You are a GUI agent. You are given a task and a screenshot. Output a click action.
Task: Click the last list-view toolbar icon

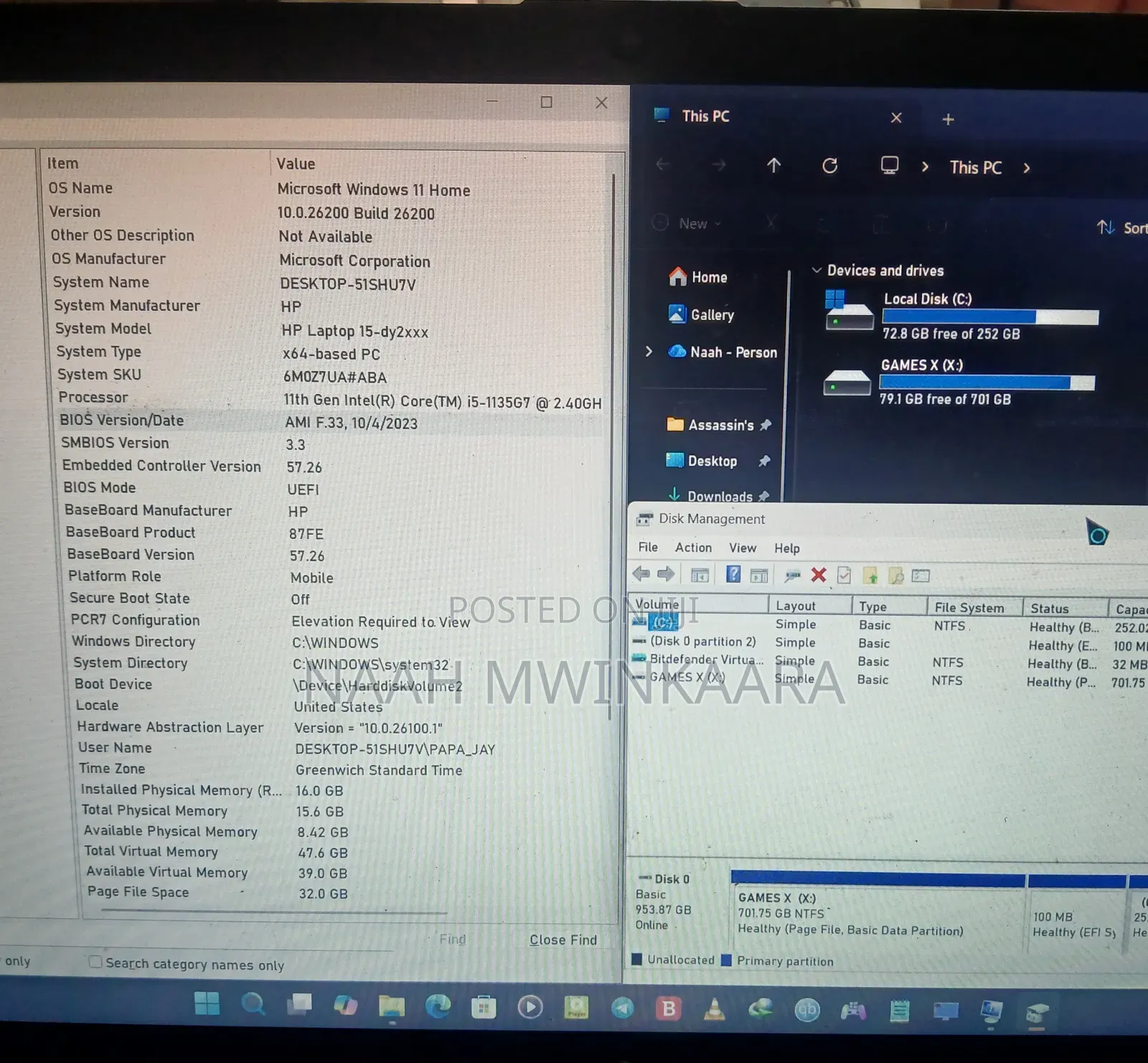921,576
